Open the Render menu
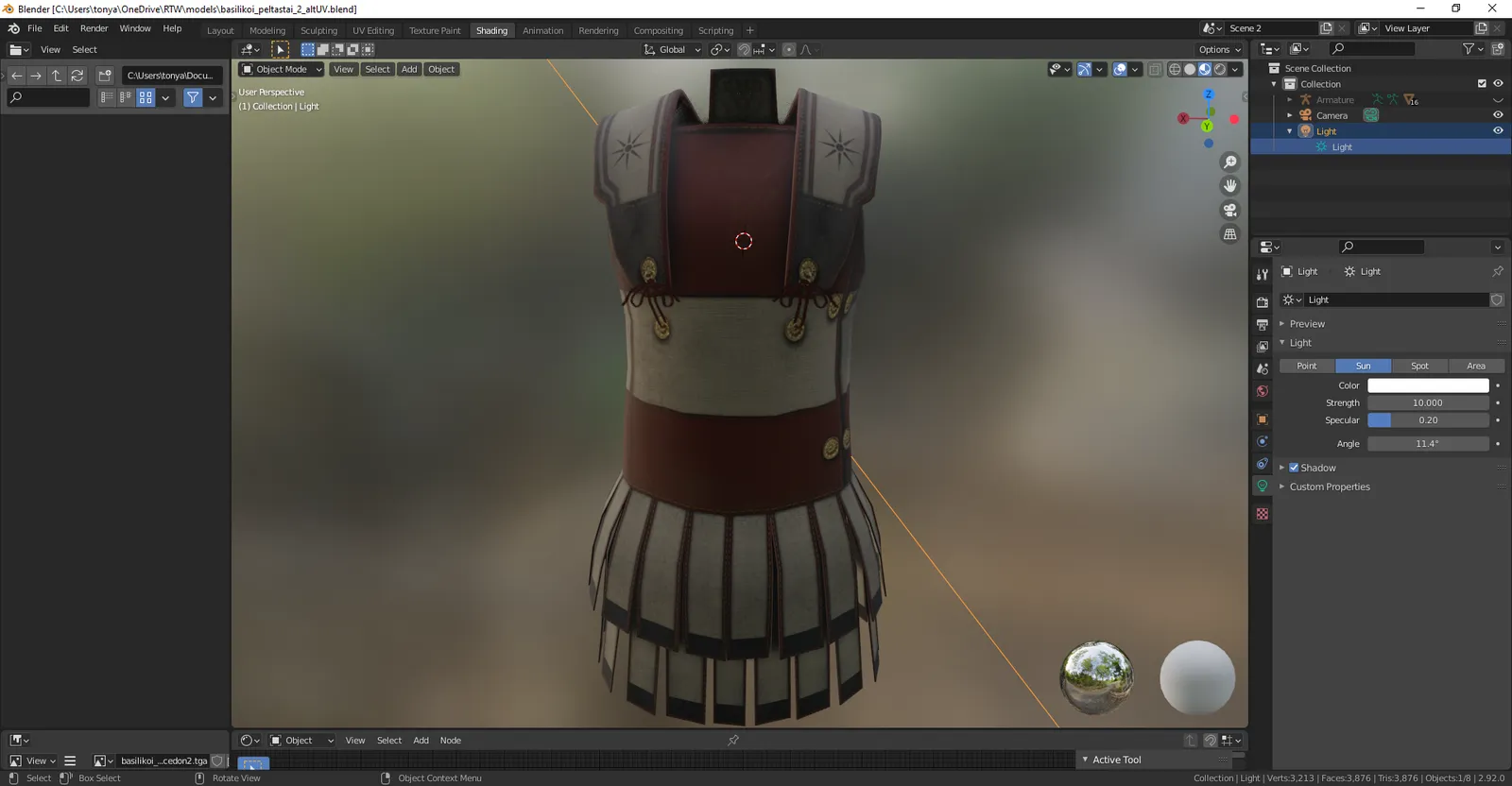This screenshot has width=1512, height=786. pos(94,28)
